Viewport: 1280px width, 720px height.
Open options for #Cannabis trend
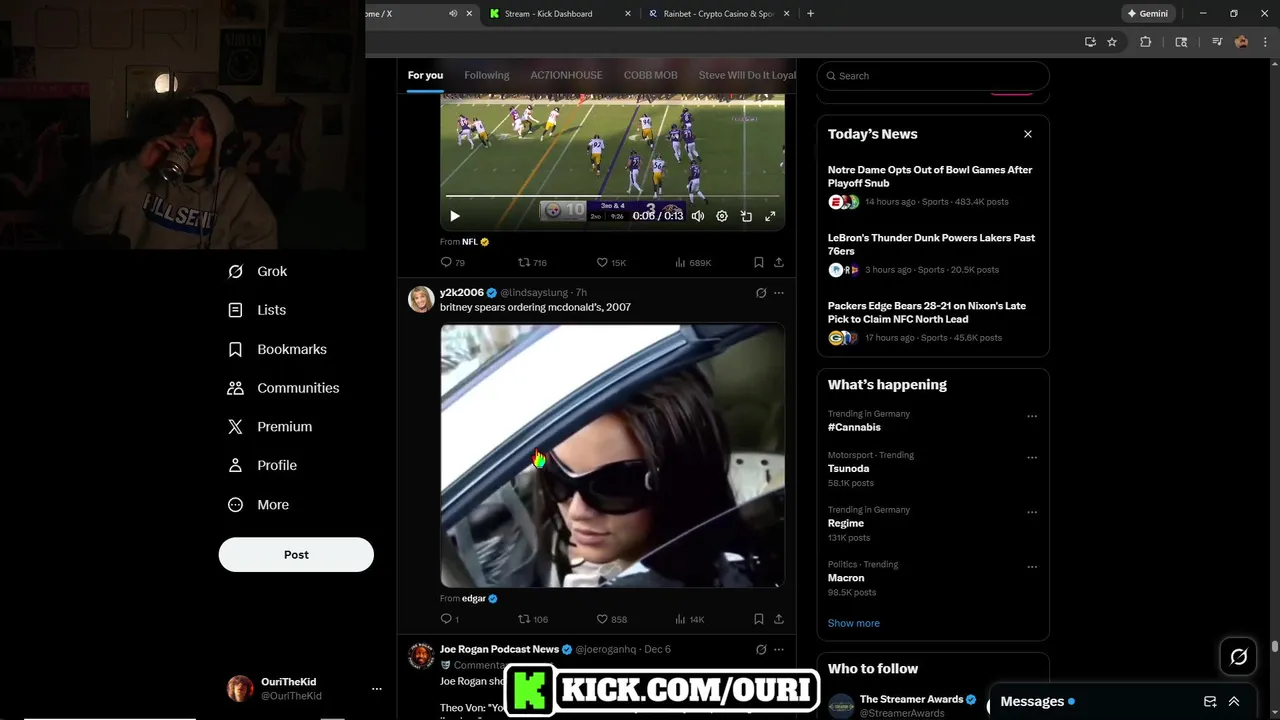pyautogui.click(x=1032, y=416)
